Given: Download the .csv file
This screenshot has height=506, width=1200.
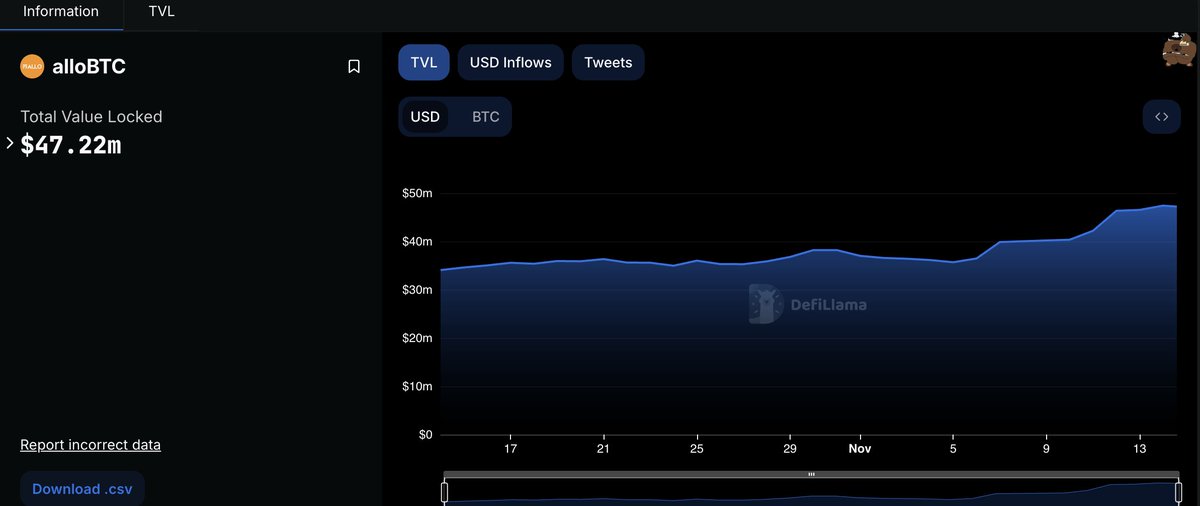Looking at the screenshot, I should point(82,489).
